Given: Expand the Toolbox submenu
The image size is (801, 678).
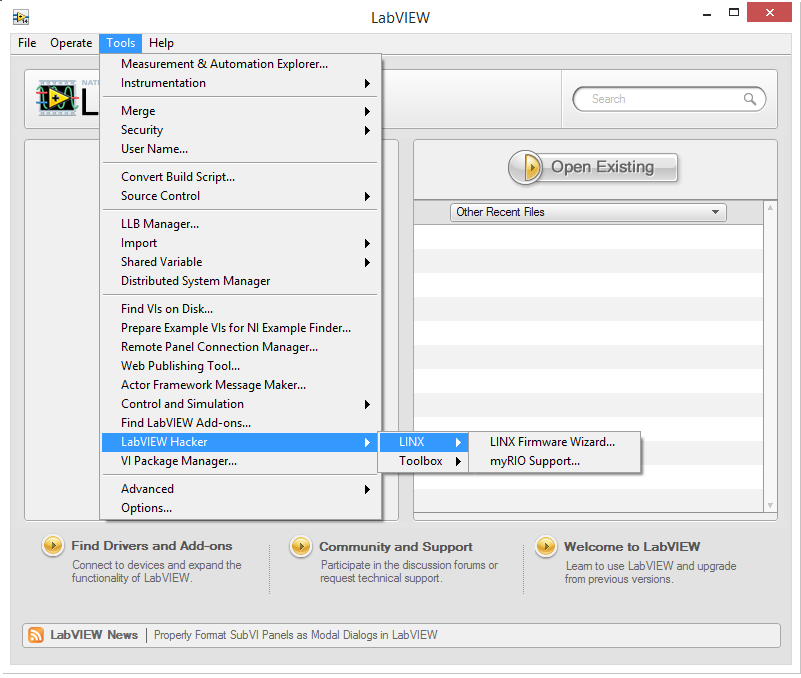Looking at the screenshot, I should click(423, 461).
